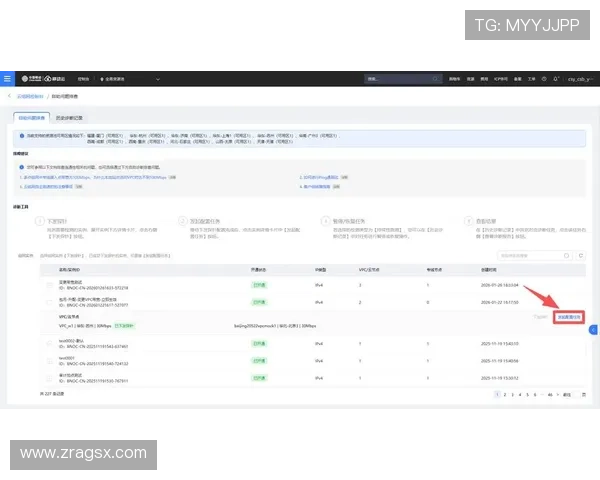Open suggestion link number 4
600x480 pixels.
[x=315, y=186]
